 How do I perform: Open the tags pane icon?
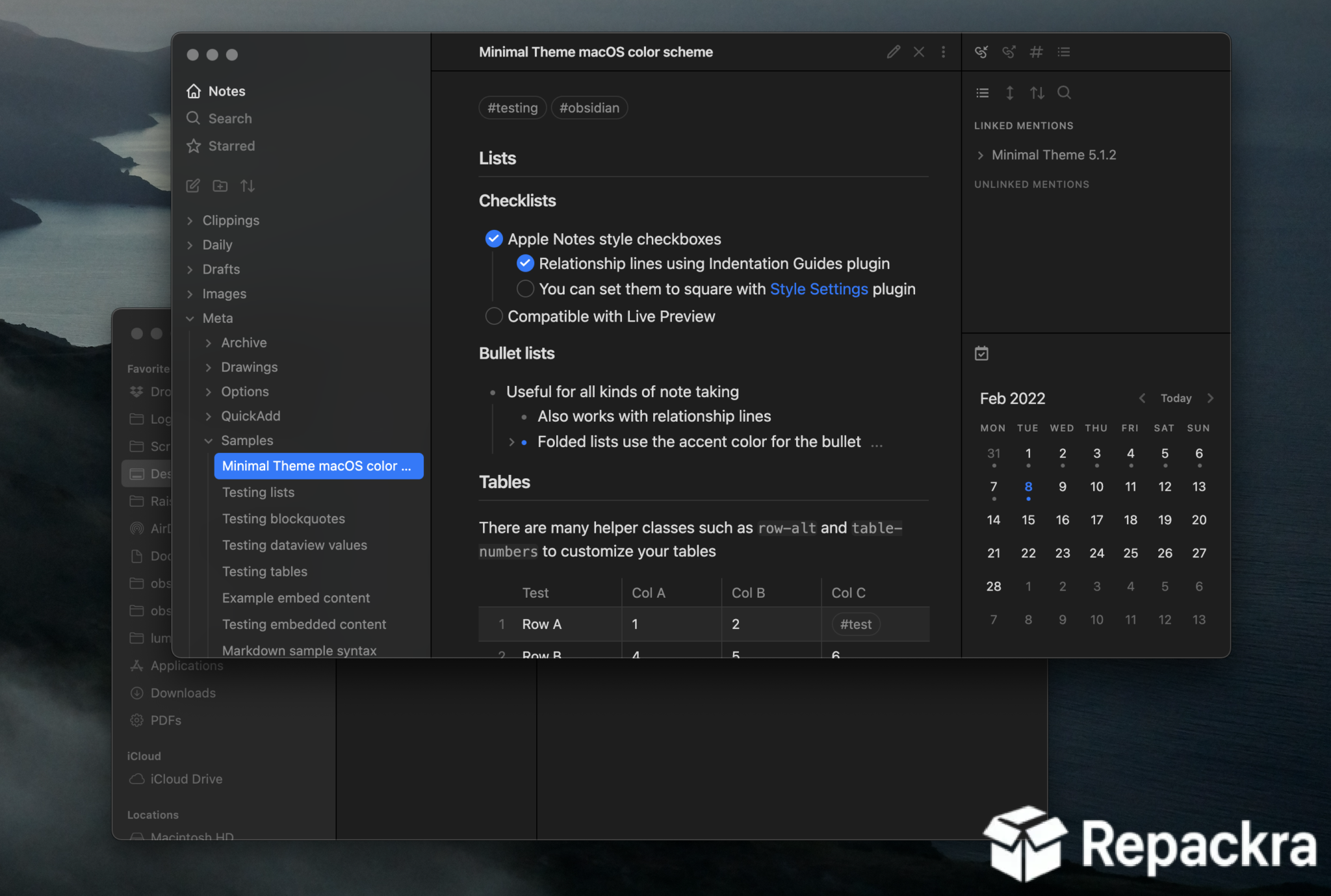pos(1036,52)
